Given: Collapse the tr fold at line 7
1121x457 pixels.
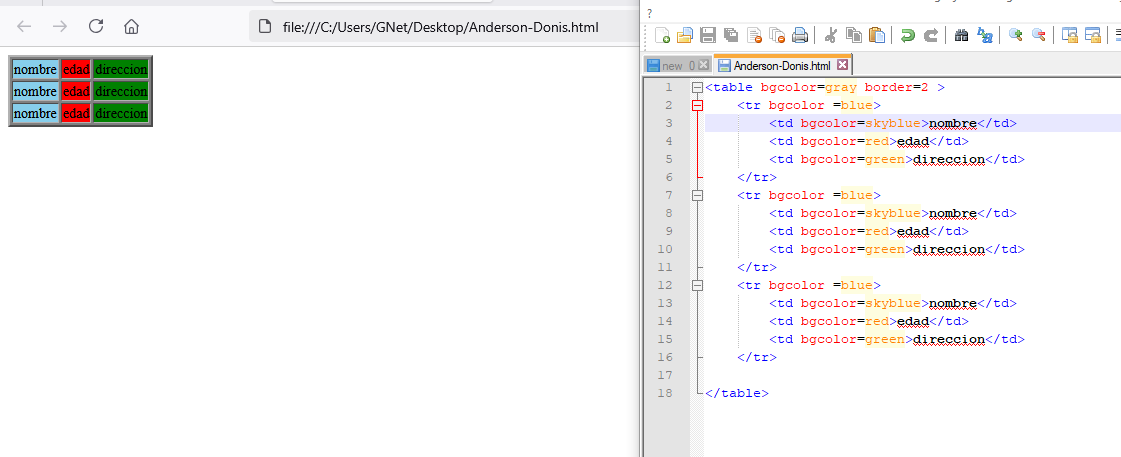Looking at the screenshot, I should click(x=698, y=195).
